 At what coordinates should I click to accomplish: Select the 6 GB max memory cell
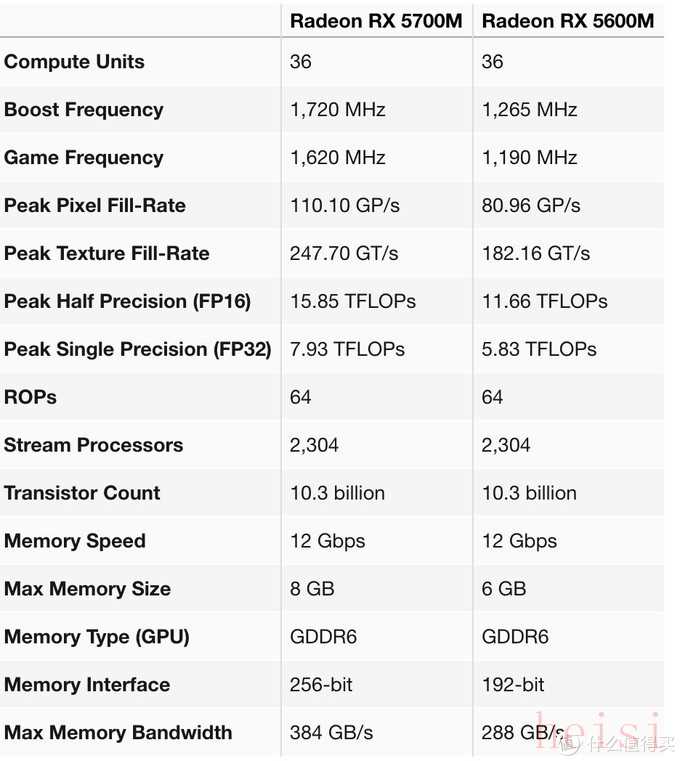pos(503,590)
